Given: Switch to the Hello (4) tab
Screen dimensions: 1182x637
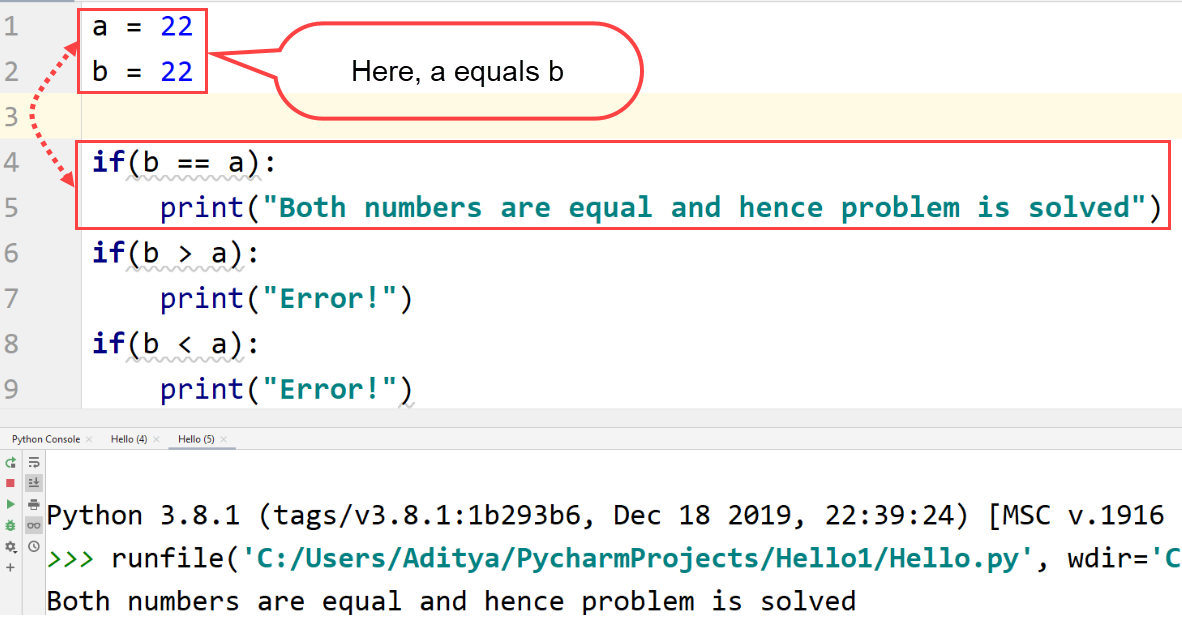Looking at the screenshot, I should pos(129,439).
